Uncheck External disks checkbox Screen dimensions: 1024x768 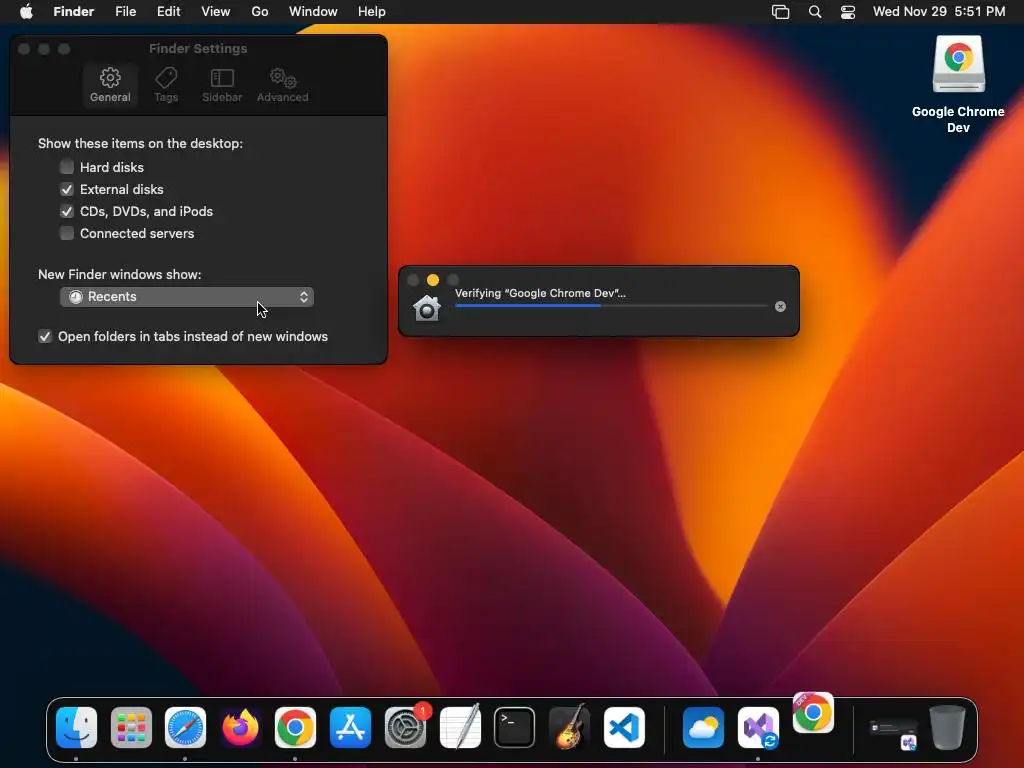[x=67, y=189]
